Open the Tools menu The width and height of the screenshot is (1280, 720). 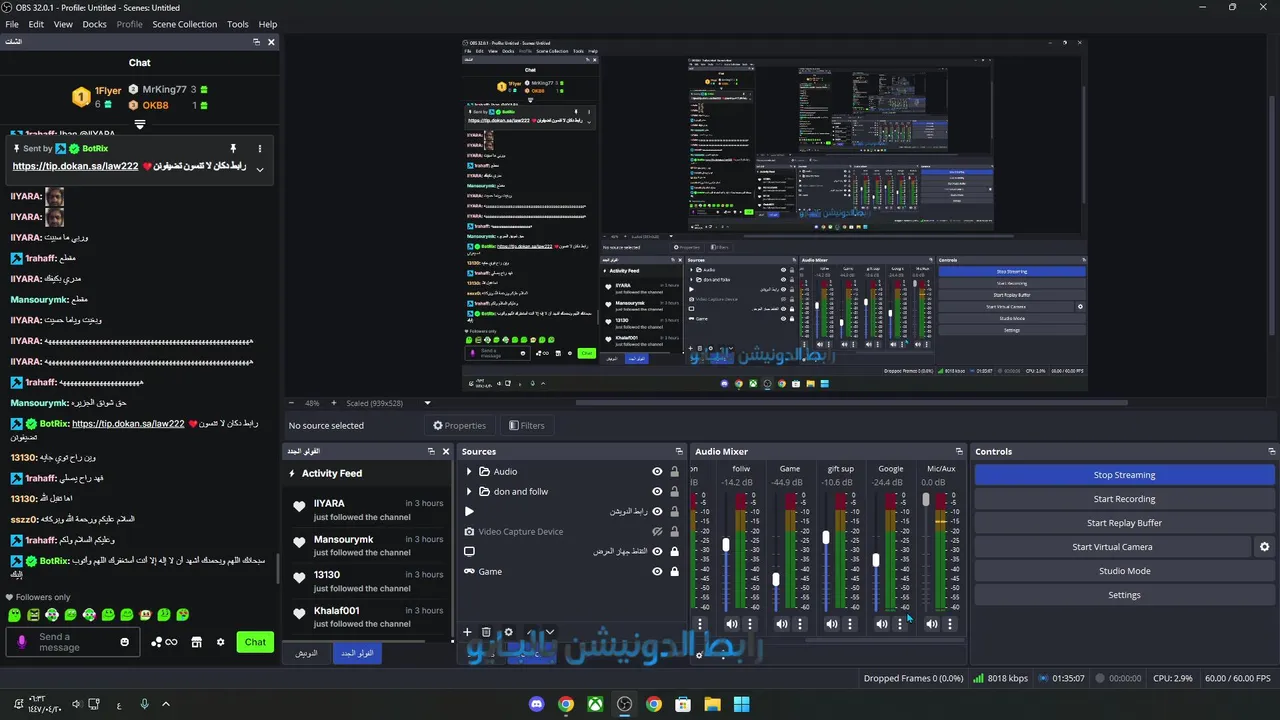coord(238,24)
